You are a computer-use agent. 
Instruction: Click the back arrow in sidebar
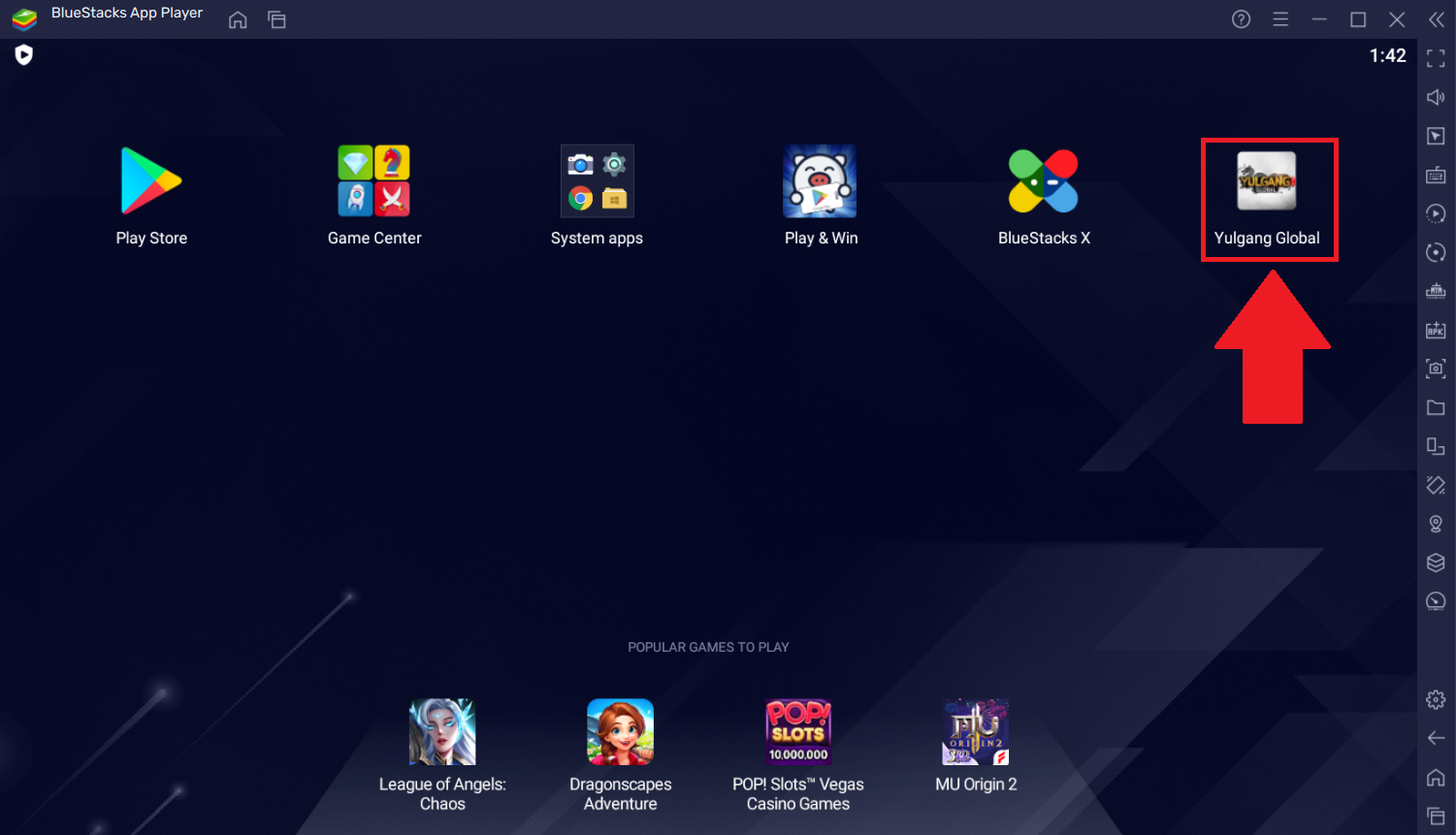[x=1437, y=738]
